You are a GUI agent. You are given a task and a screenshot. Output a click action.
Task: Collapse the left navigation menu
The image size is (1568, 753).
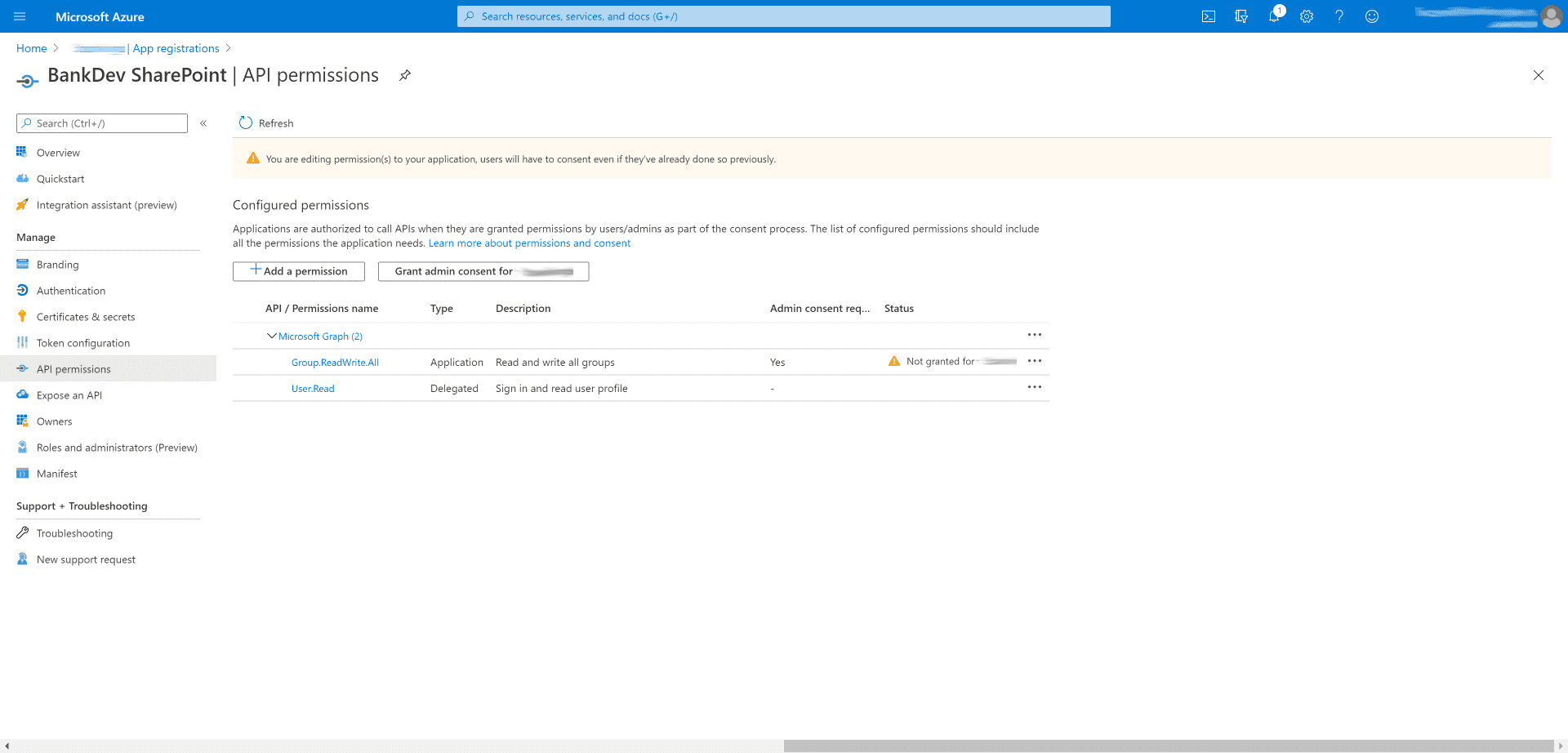(203, 123)
